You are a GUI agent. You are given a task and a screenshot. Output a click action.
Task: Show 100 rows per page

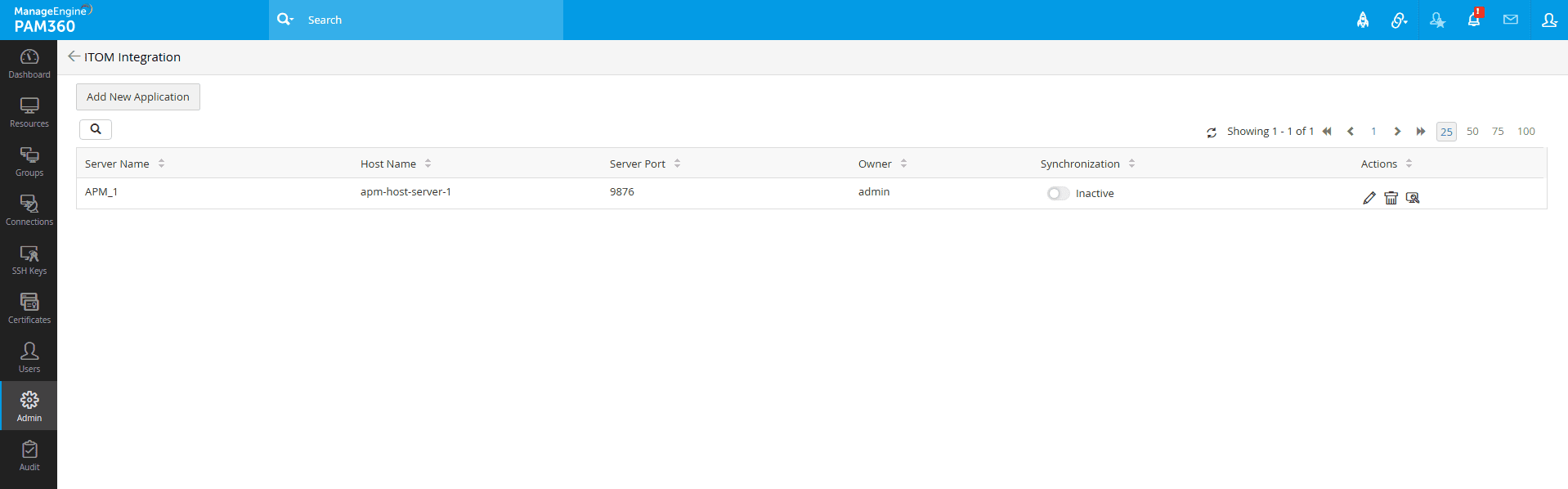tap(1526, 132)
